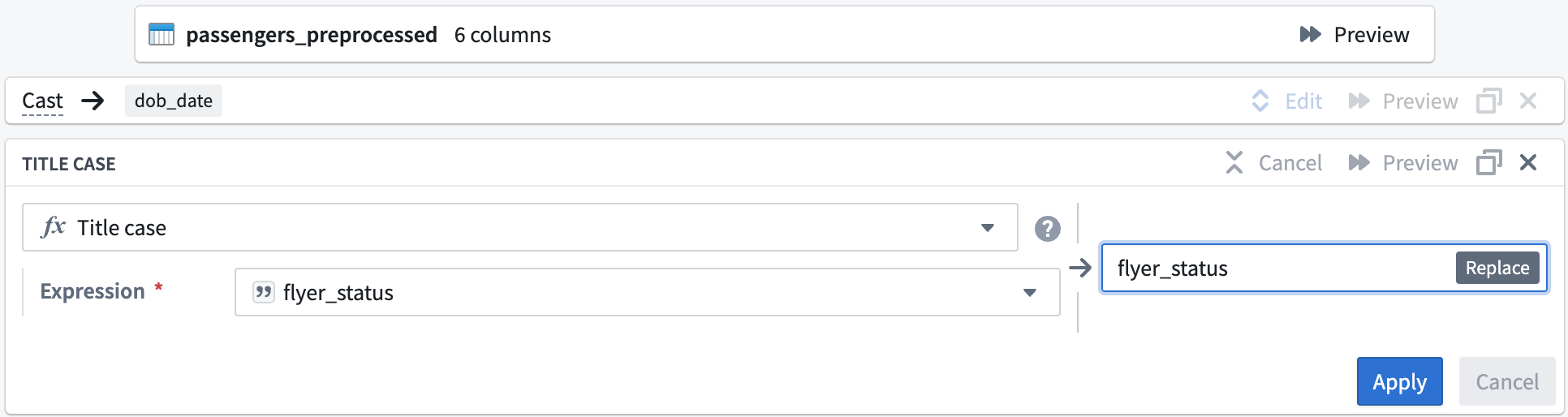Click the help question mark icon

(x=1048, y=229)
